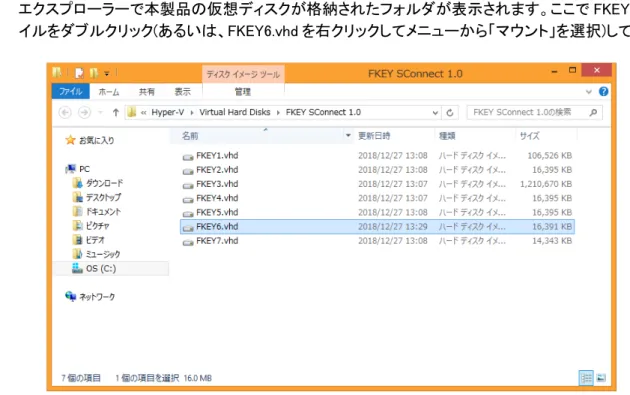Image resolution: width=630 pixels, height=395 pixels.
Task: Expand the arrow after Virtual Hard Disks
Action: click(278, 113)
